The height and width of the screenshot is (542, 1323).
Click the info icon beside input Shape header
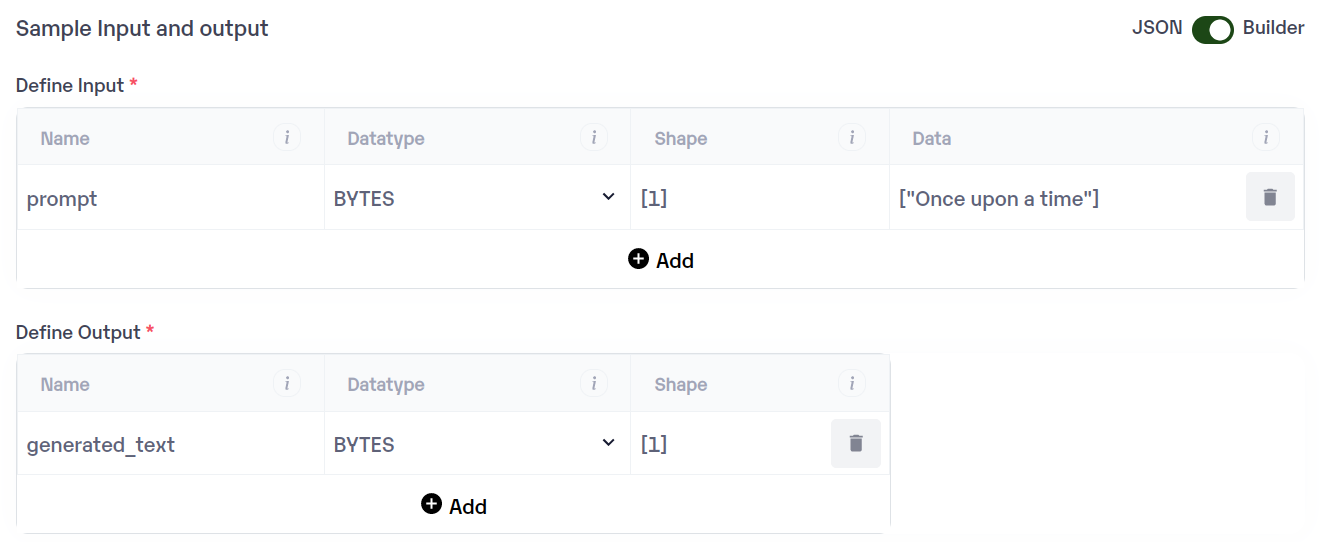[852, 138]
